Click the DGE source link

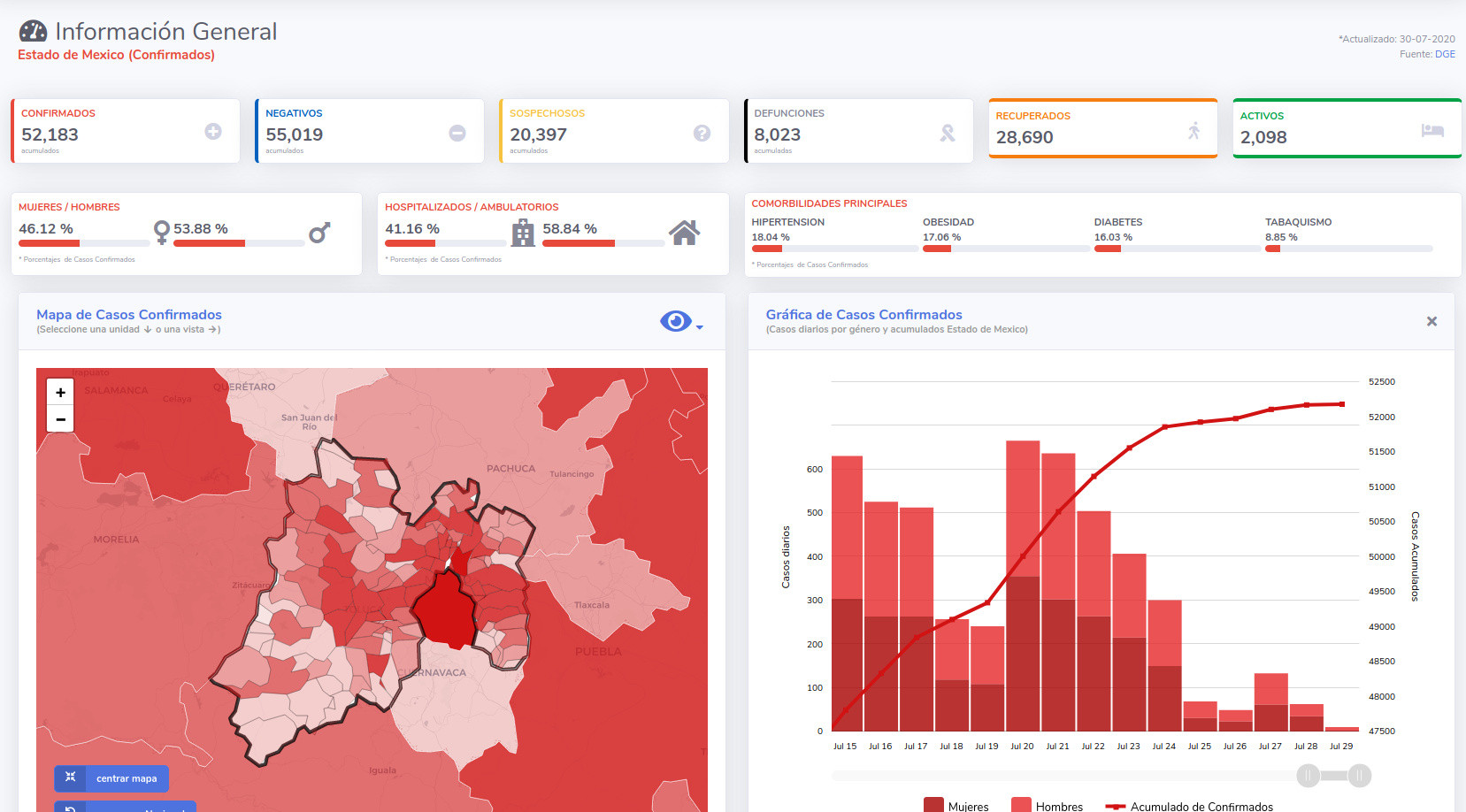click(1445, 54)
